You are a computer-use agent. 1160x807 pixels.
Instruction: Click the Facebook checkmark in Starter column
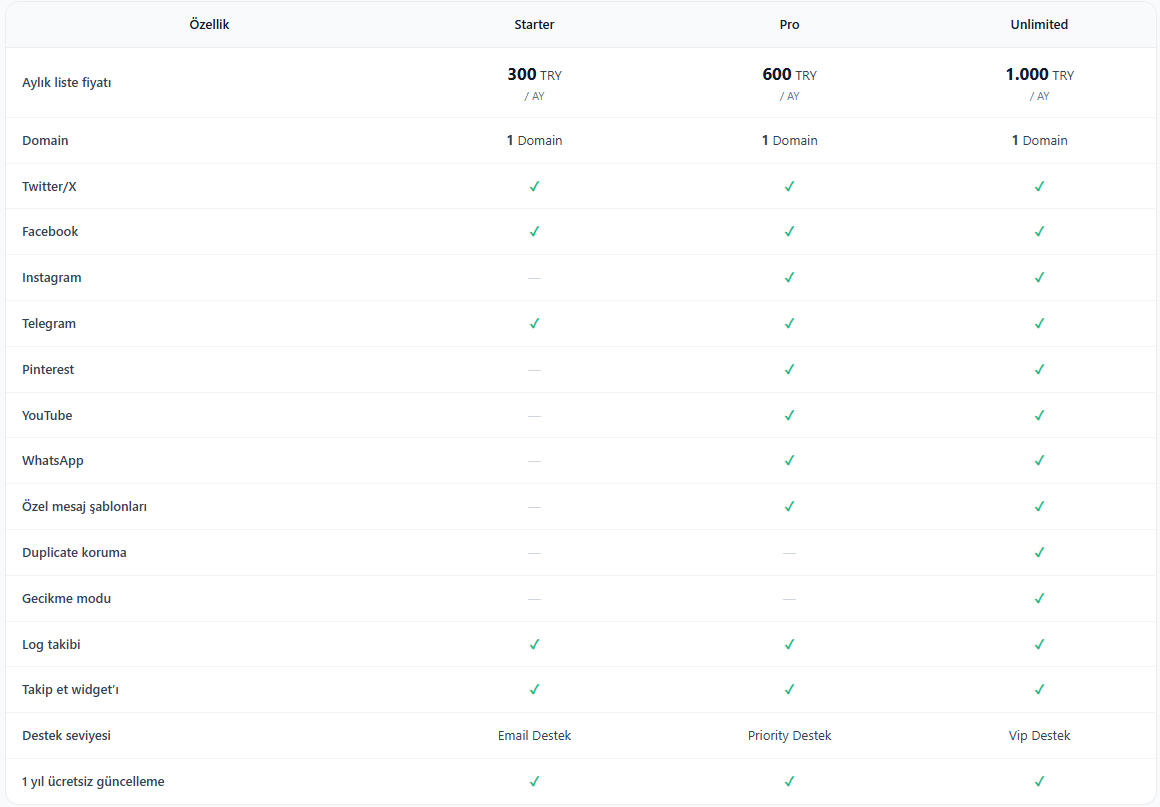pyautogui.click(x=534, y=232)
